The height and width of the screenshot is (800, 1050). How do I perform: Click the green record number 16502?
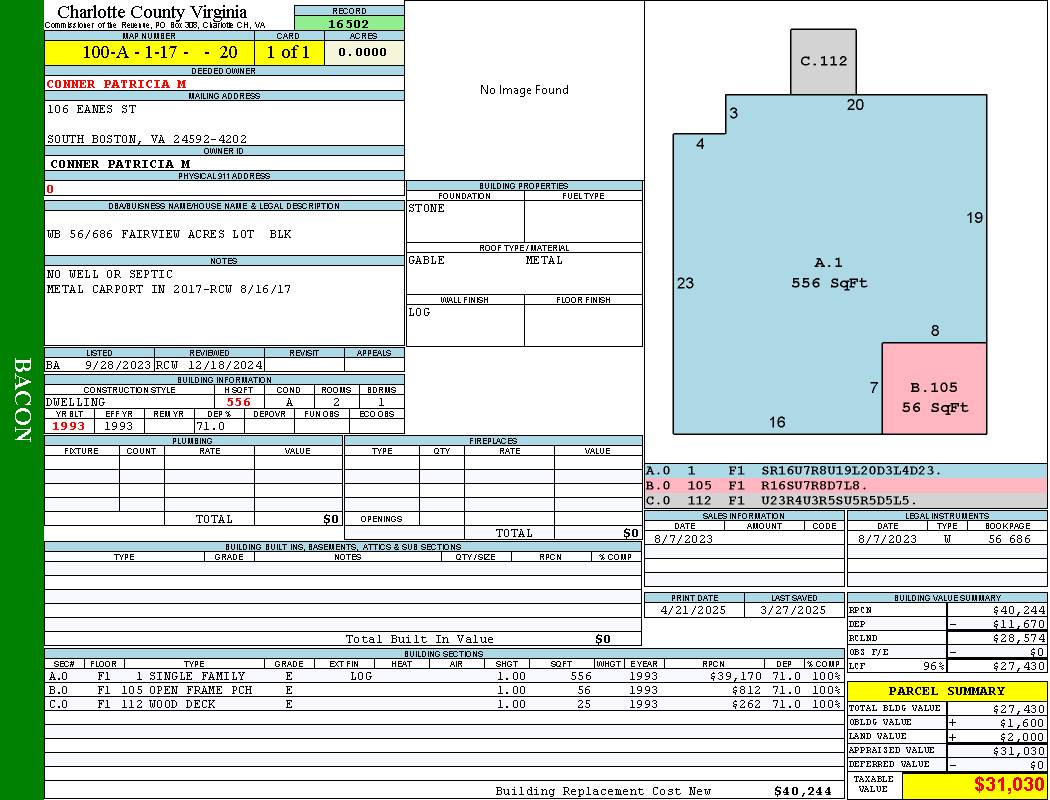349,24
